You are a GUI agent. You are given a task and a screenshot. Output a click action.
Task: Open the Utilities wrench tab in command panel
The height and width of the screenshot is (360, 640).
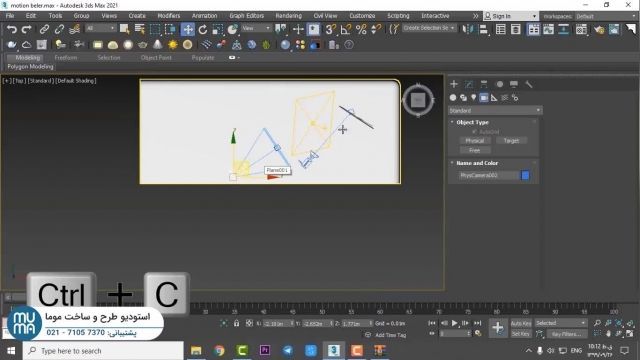[x=529, y=84]
